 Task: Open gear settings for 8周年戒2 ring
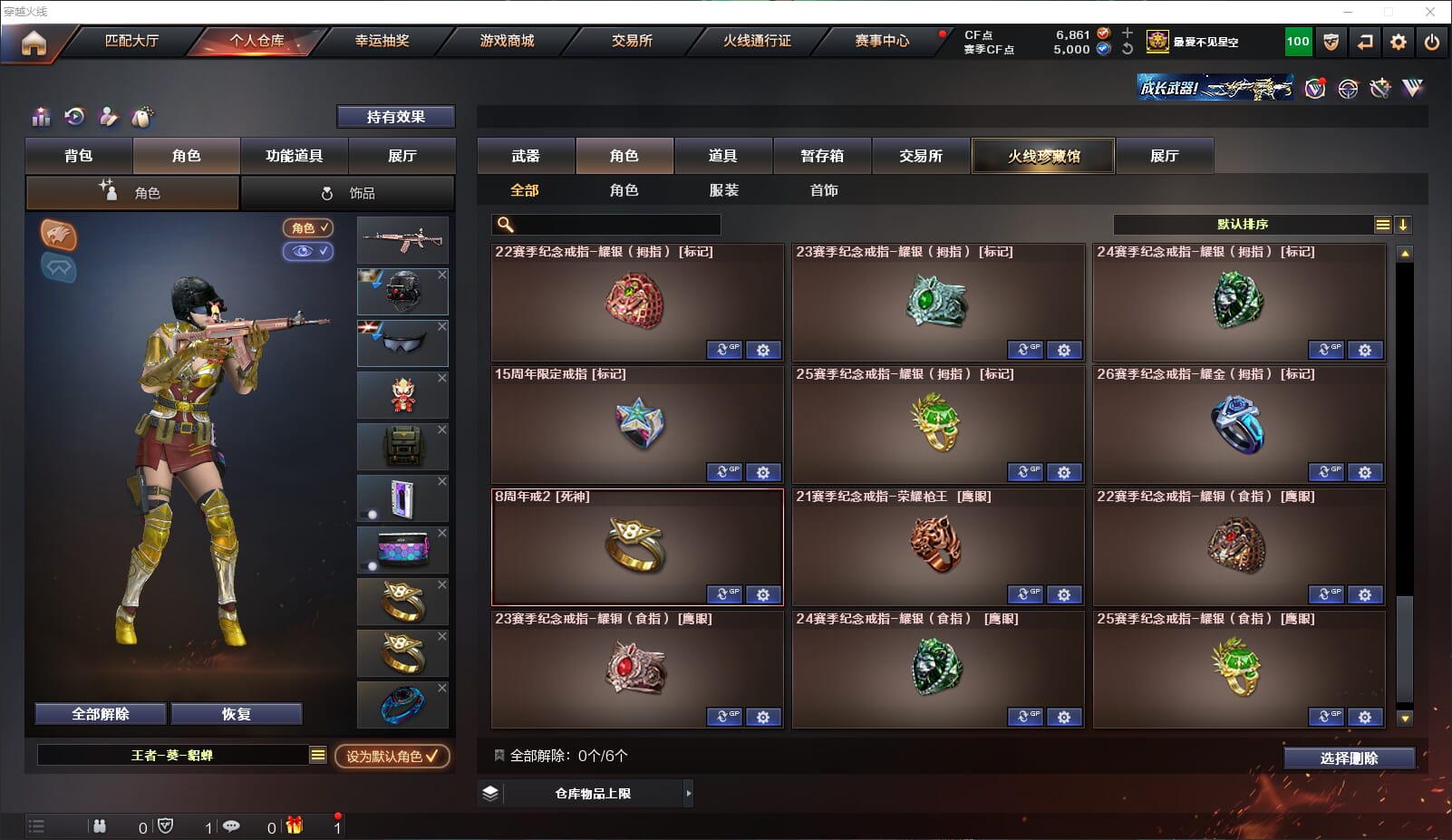(x=763, y=594)
